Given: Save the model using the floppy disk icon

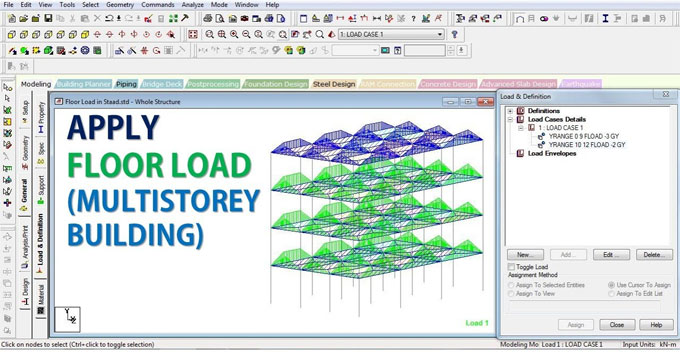Looking at the screenshot, I should [48, 19].
